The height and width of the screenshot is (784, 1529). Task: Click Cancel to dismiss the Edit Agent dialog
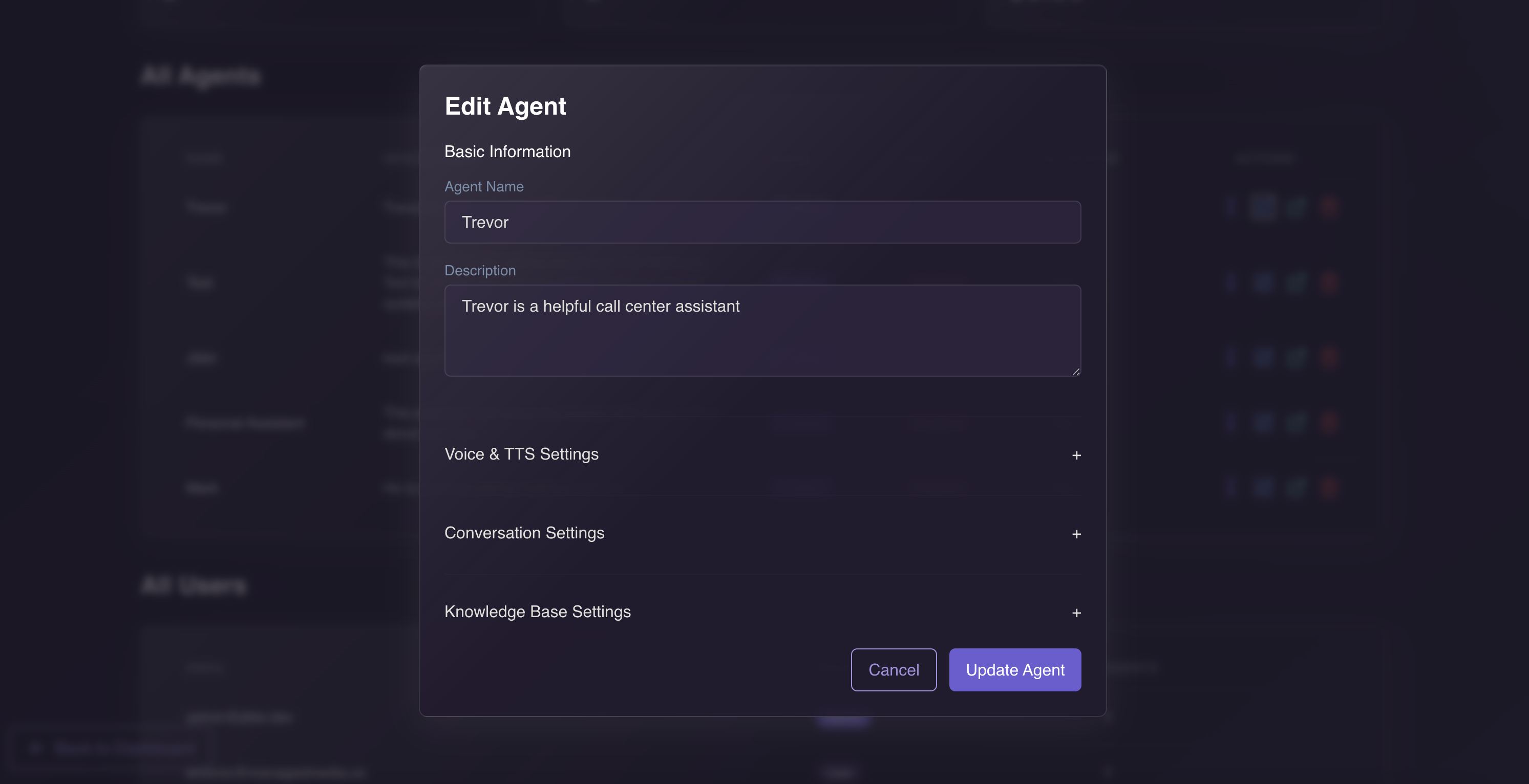(894, 669)
